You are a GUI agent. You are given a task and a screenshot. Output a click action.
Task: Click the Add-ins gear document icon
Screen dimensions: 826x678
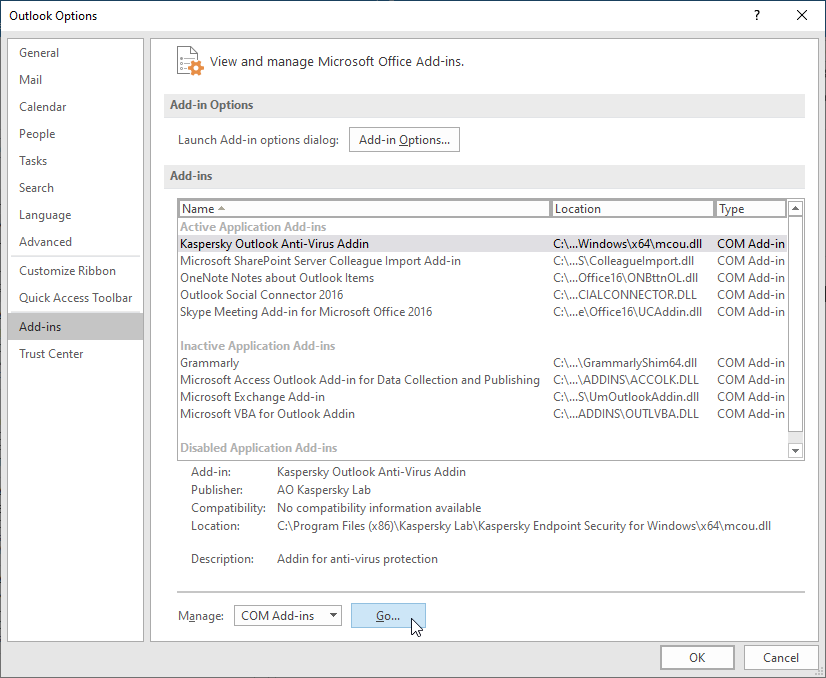(x=190, y=61)
